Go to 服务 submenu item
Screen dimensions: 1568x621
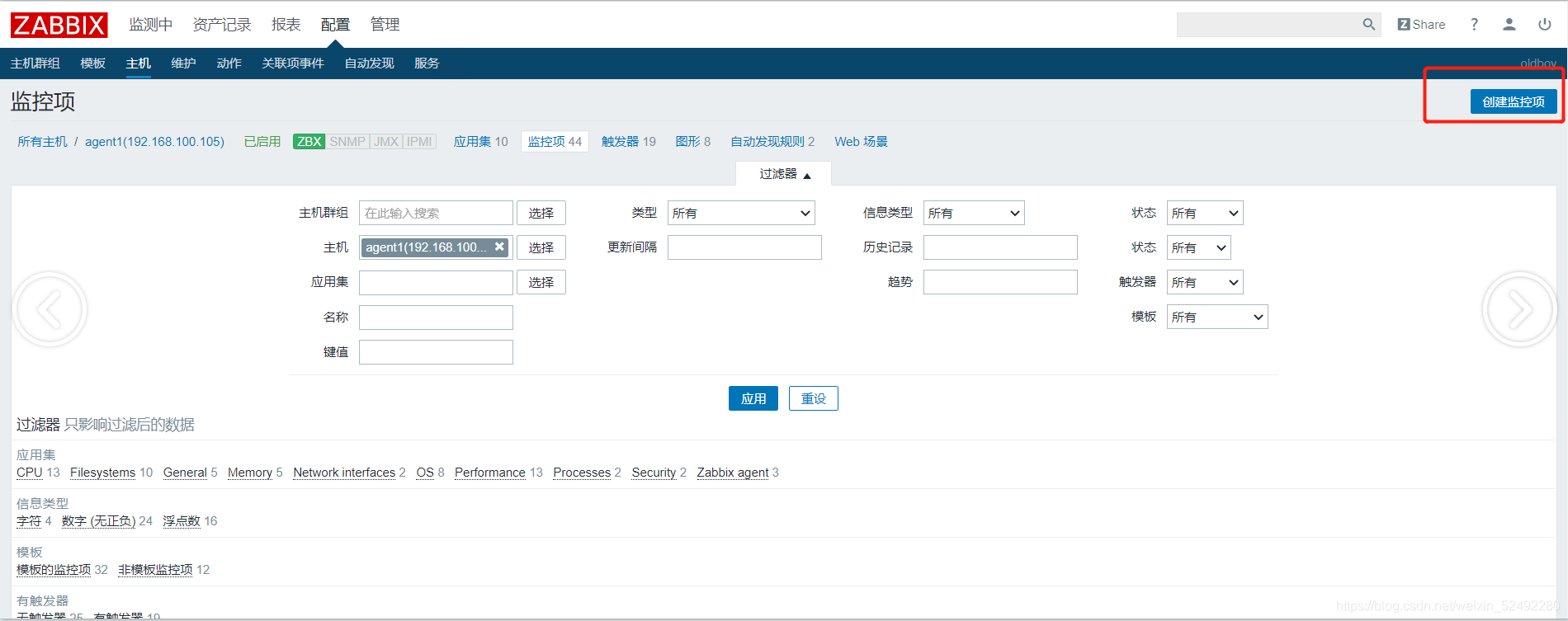pyautogui.click(x=427, y=64)
